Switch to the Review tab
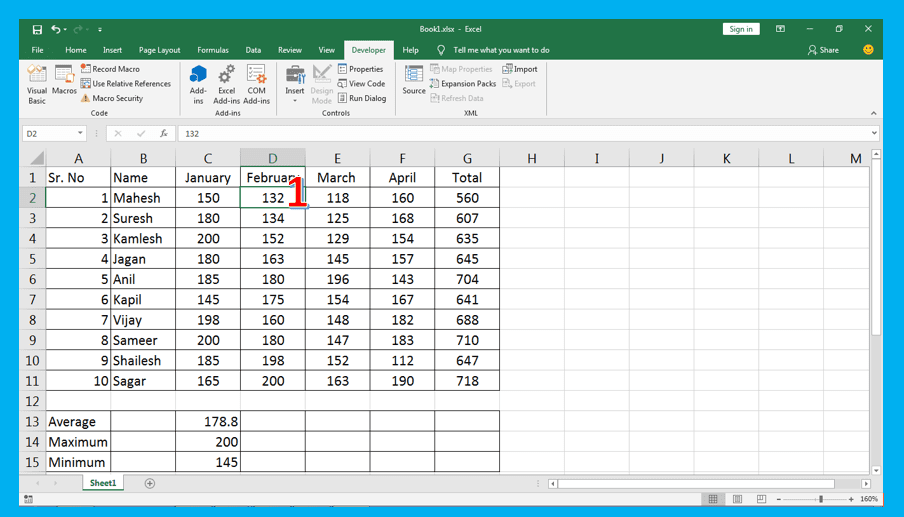 pyautogui.click(x=290, y=50)
